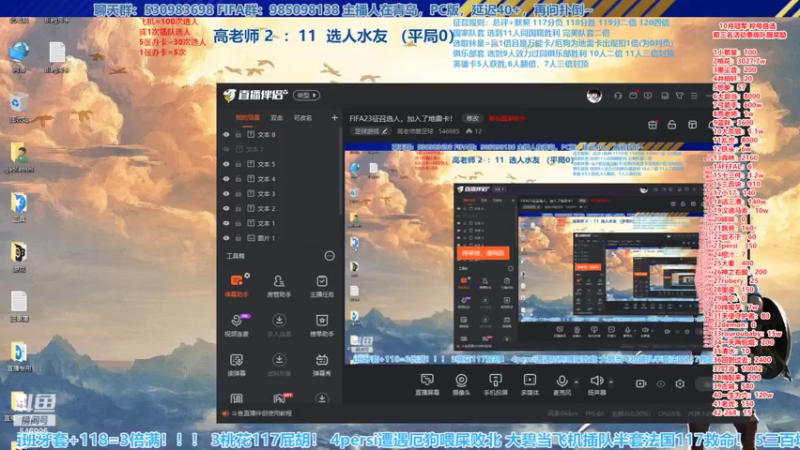Open the hamburger main menu
Image resolution: width=800 pixels, height=450 pixels.
point(694,95)
